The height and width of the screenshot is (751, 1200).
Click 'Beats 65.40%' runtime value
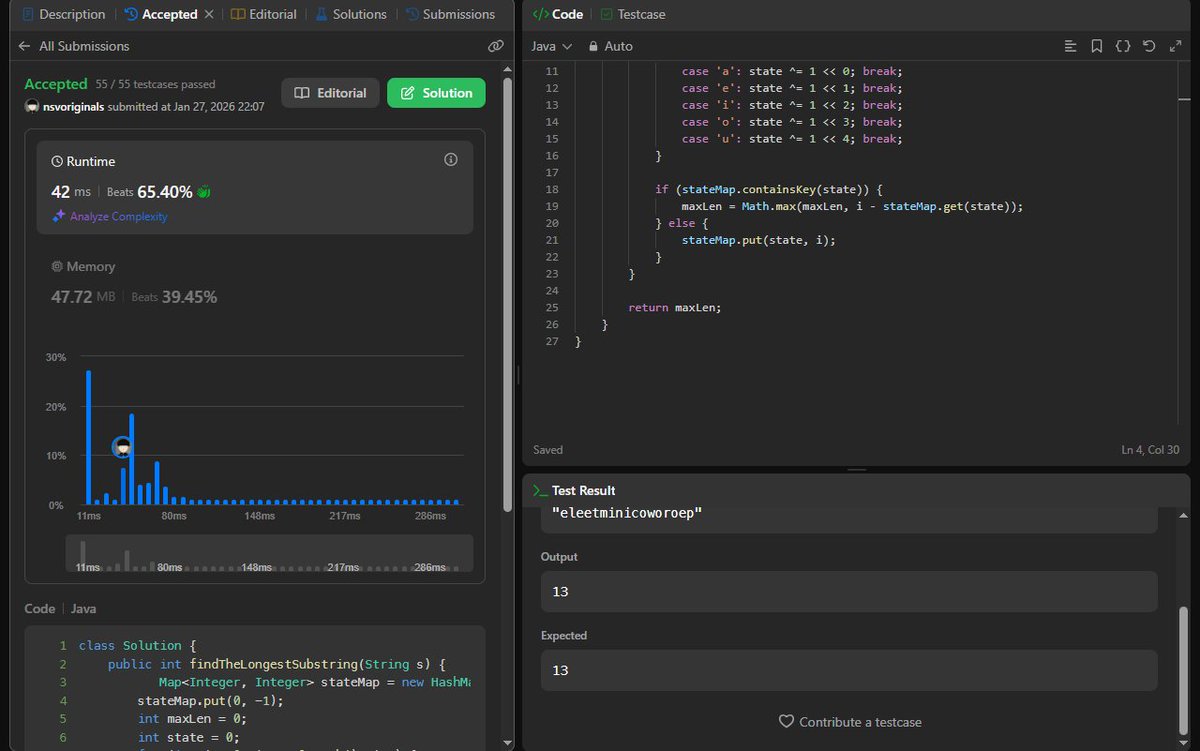tap(150, 191)
